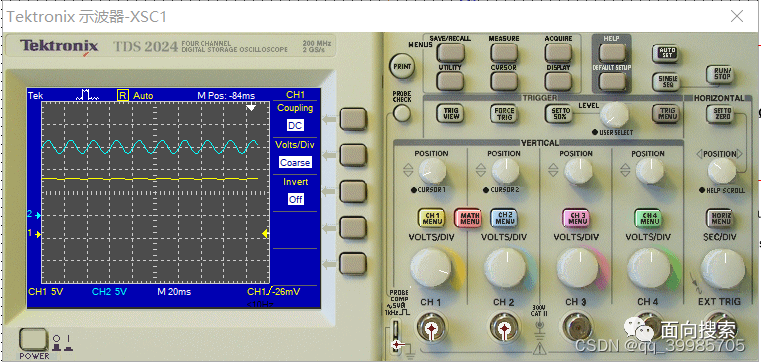This screenshot has width=761, height=364.
Task: Open the CH4 MENU green button
Action: click(x=649, y=218)
